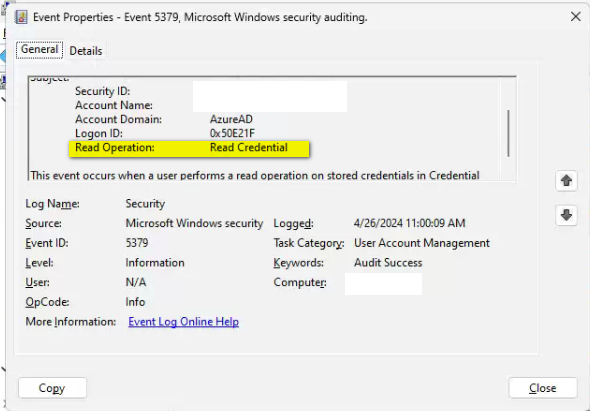
Task: Open the Details tab
Action: click(86, 51)
